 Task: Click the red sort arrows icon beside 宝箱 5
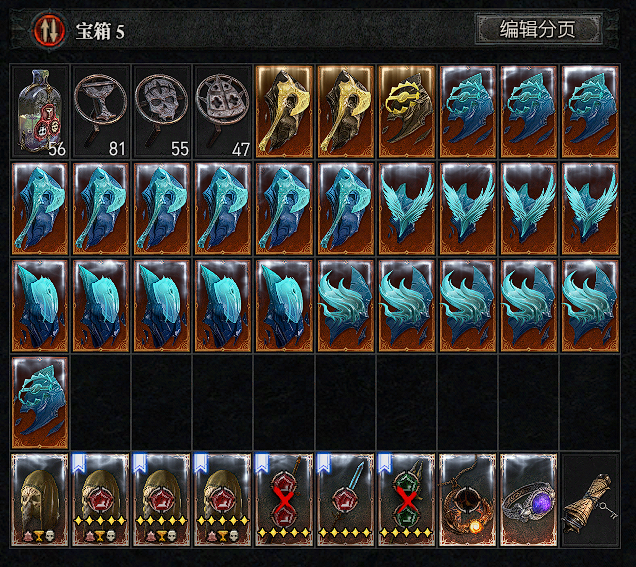tap(50, 30)
